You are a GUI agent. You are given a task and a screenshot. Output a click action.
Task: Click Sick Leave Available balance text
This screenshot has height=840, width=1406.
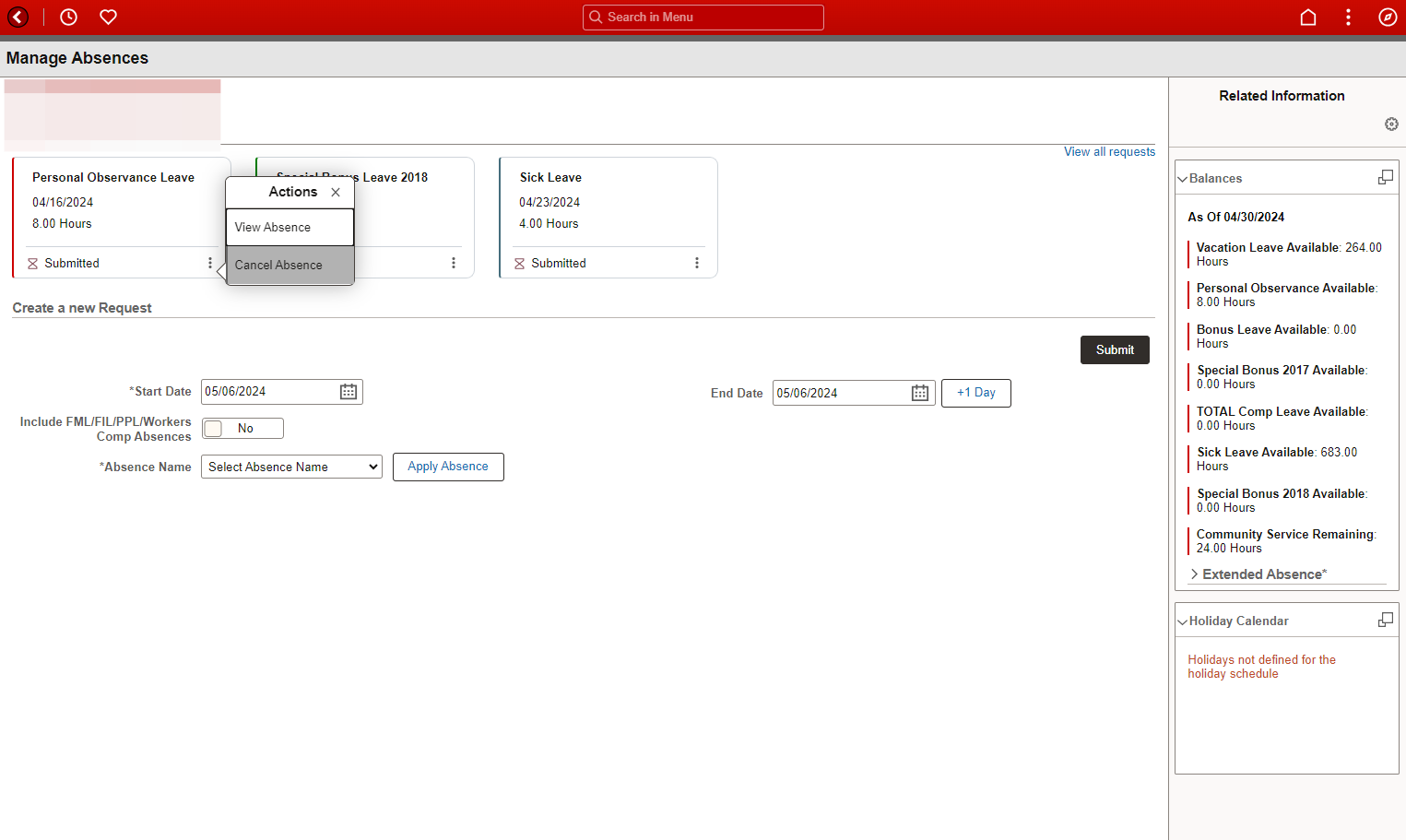[1277, 459]
